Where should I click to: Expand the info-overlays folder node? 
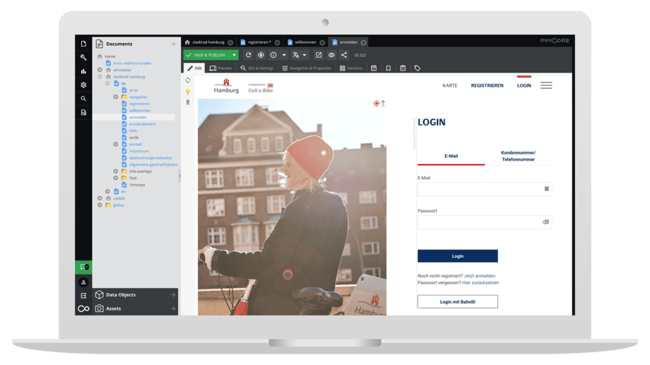pos(116,171)
